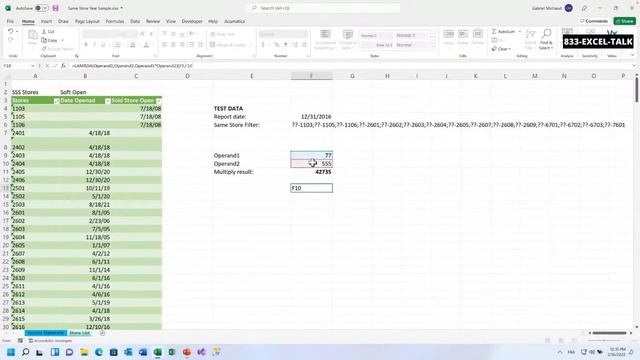Click the Save icon in title bar
This screenshot has height=360, width=640.
click(x=56, y=8)
